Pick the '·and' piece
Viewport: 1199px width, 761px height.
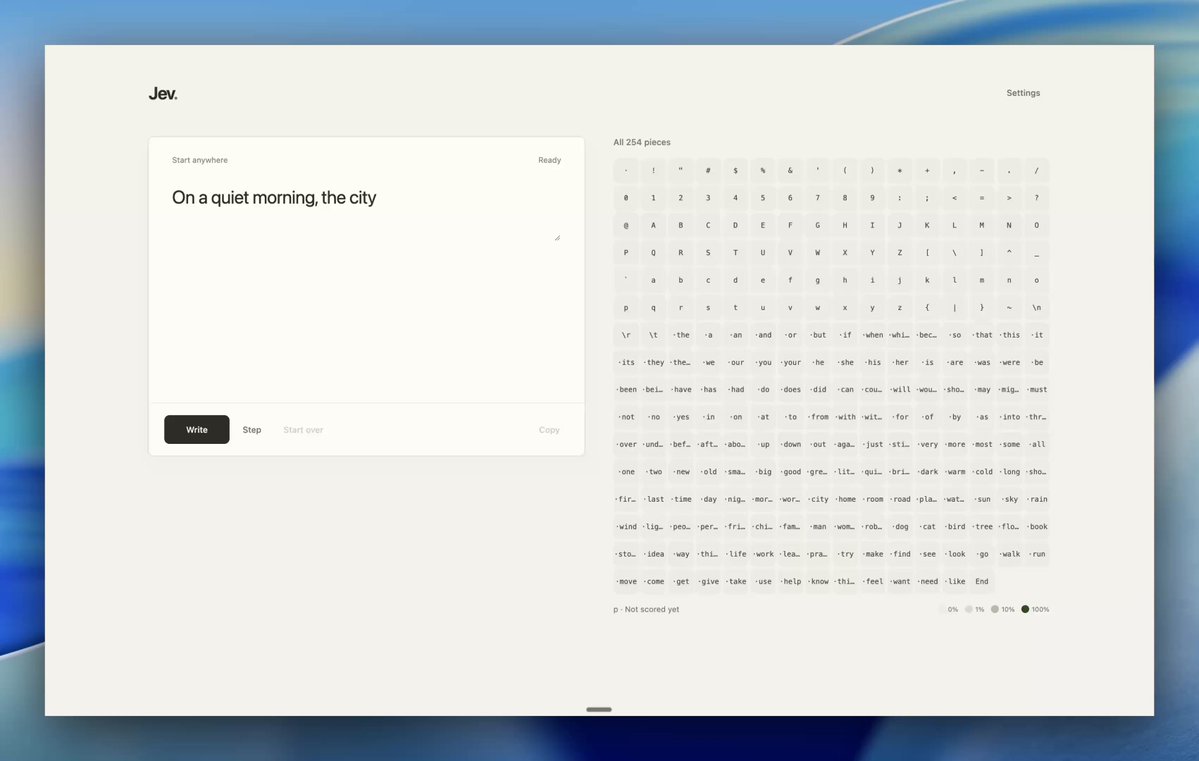pyautogui.click(x=763, y=335)
